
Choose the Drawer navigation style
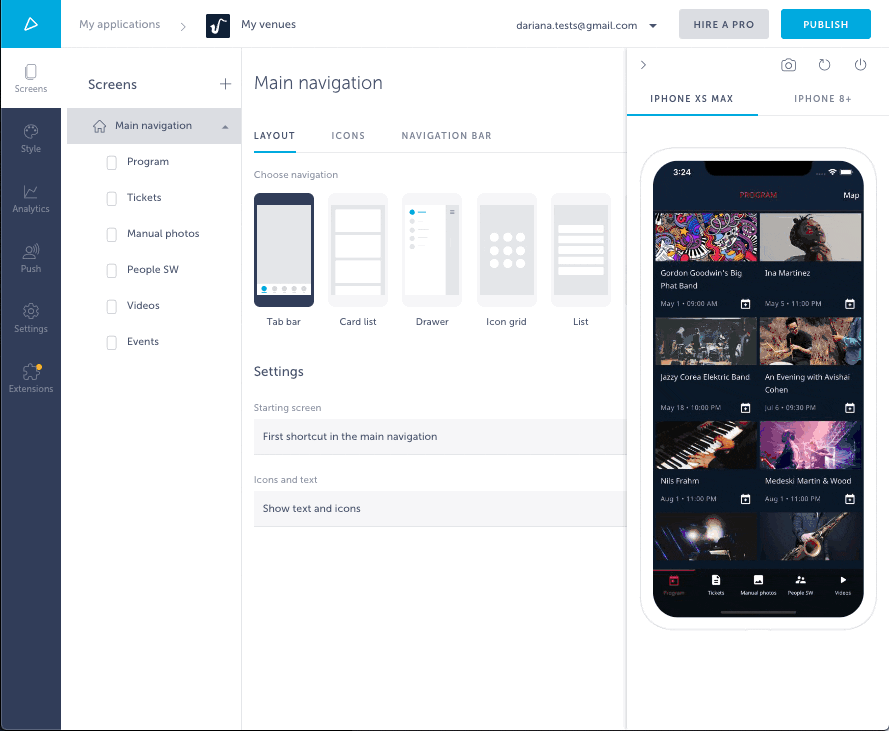[431, 250]
